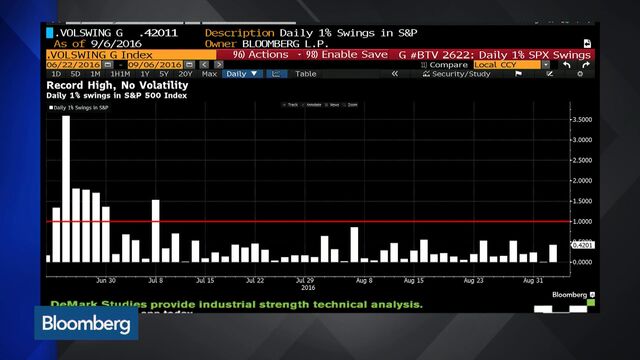Select the 1H1M range tab
This screenshot has height=360, width=640.
120,74
